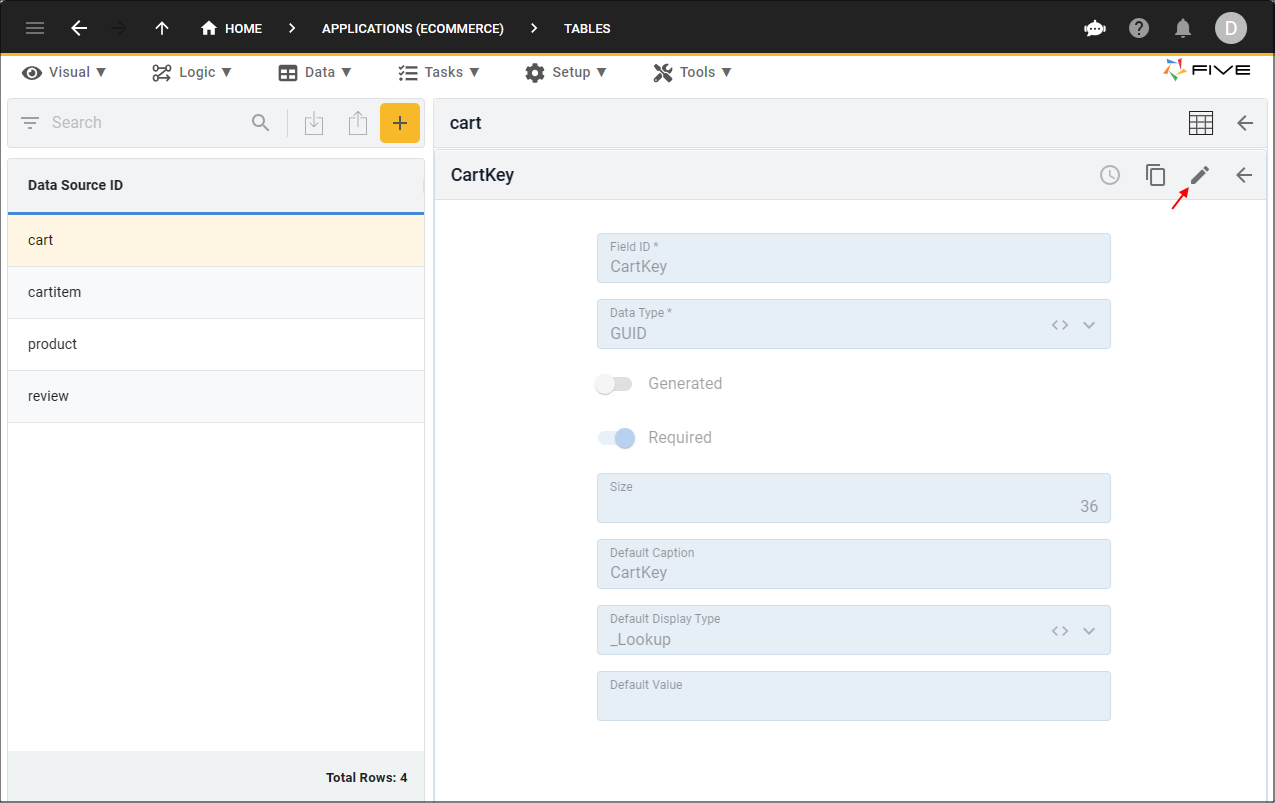This screenshot has height=803, width=1275.
Task: Click the help question mark icon
Action: click(1139, 28)
